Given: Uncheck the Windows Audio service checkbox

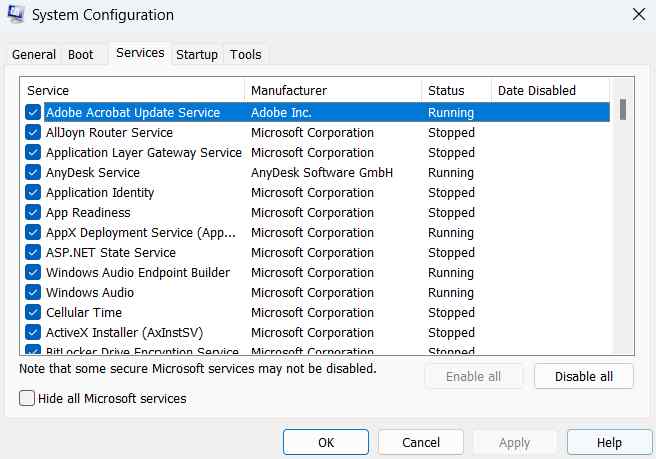Looking at the screenshot, I should (x=33, y=292).
